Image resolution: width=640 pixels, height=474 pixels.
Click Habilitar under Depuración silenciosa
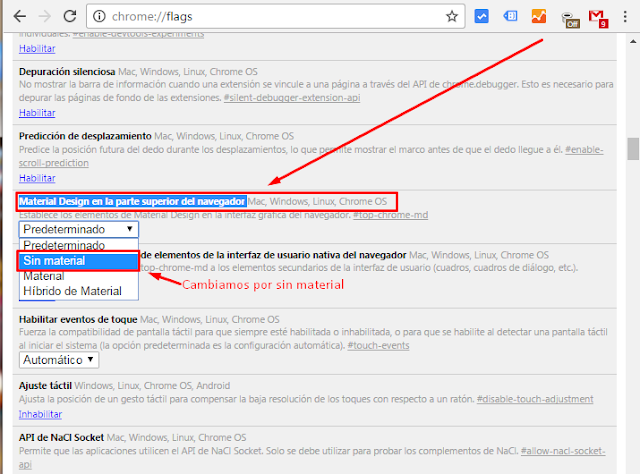click(x=37, y=113)
